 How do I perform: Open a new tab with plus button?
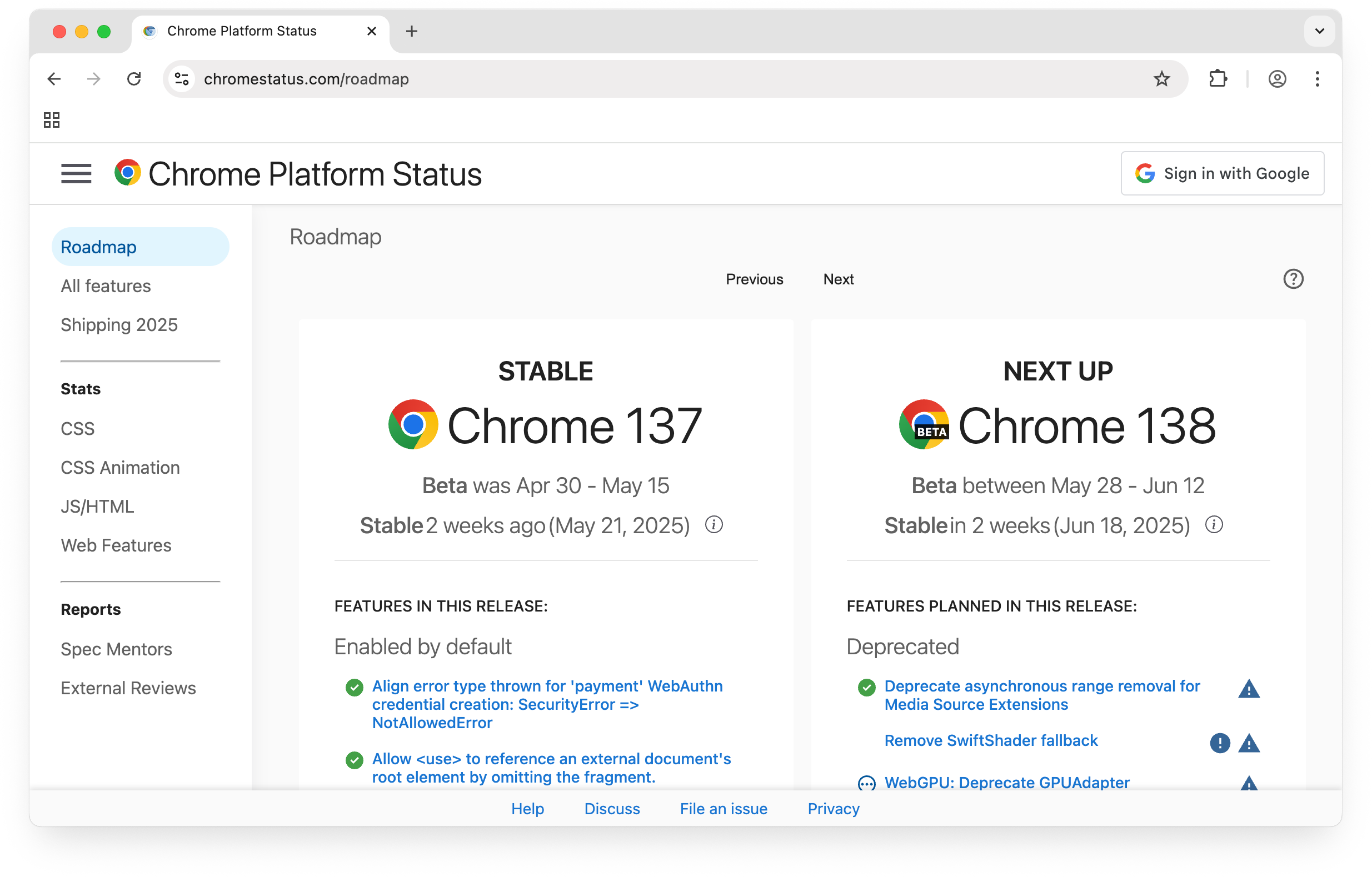click(411, 31)
